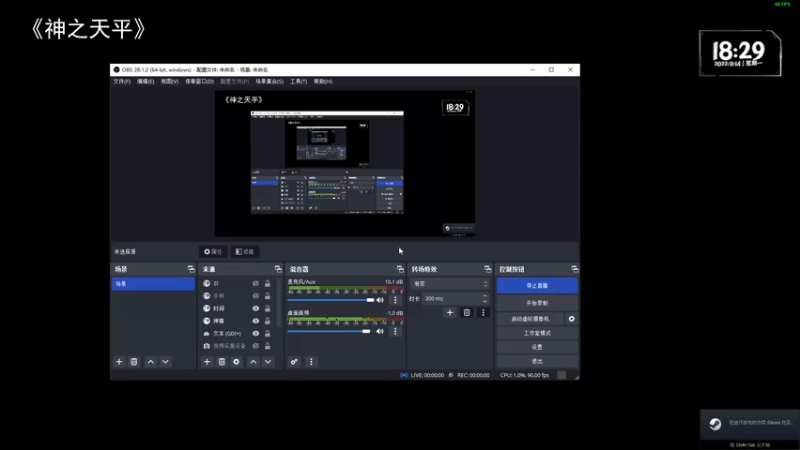Open the audio mixer footer three-dot menu
The image size is (800, 450).
(x=311, y=362)
